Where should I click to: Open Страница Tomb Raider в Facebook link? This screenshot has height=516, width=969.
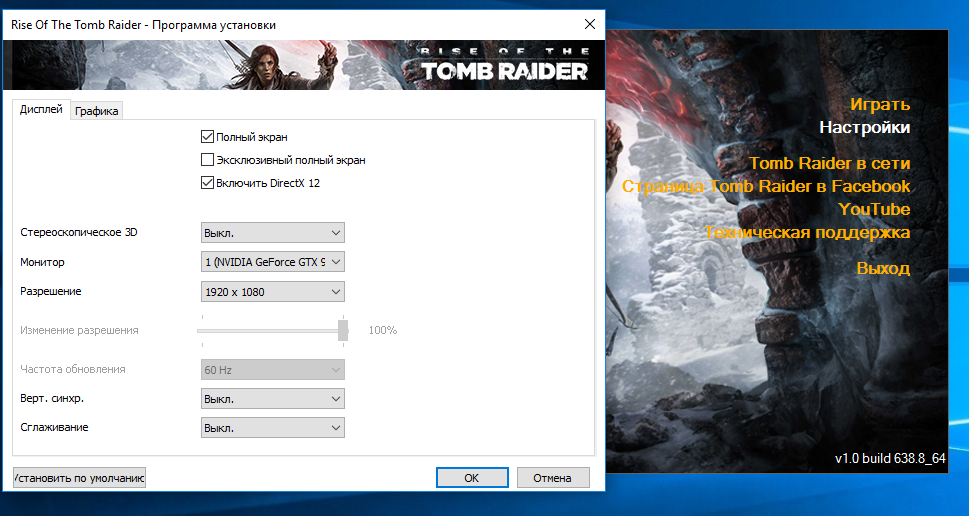pos(766,186)
